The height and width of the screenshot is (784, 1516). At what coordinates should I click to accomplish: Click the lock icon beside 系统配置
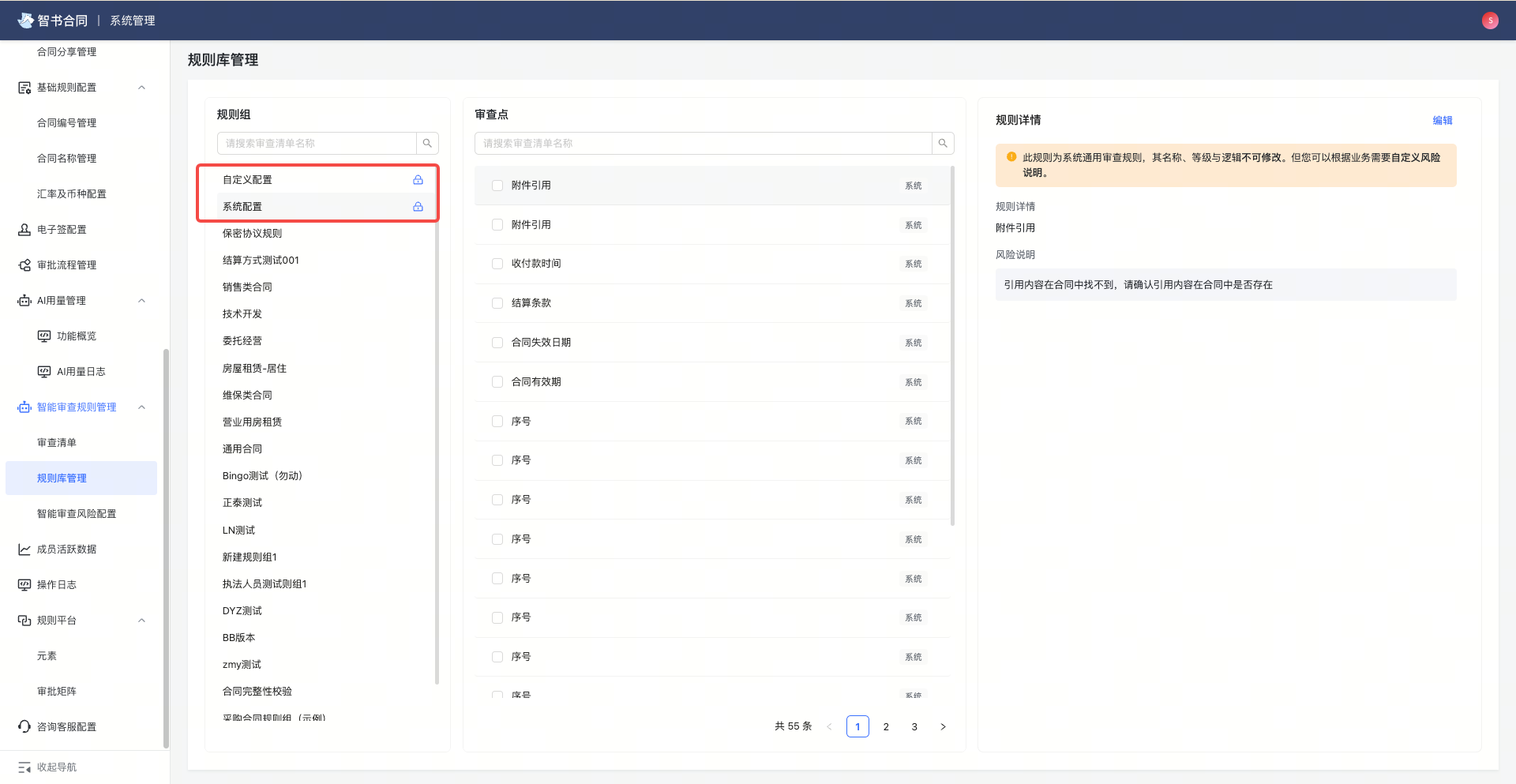418,207
